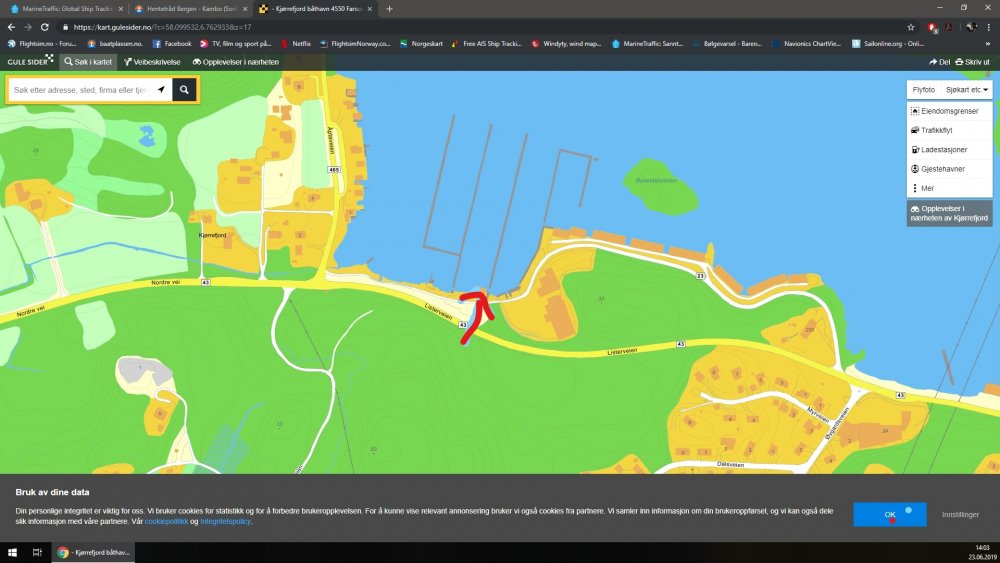
Task: Open the Sailonline.org bookmark
Action: click(888, 43)
